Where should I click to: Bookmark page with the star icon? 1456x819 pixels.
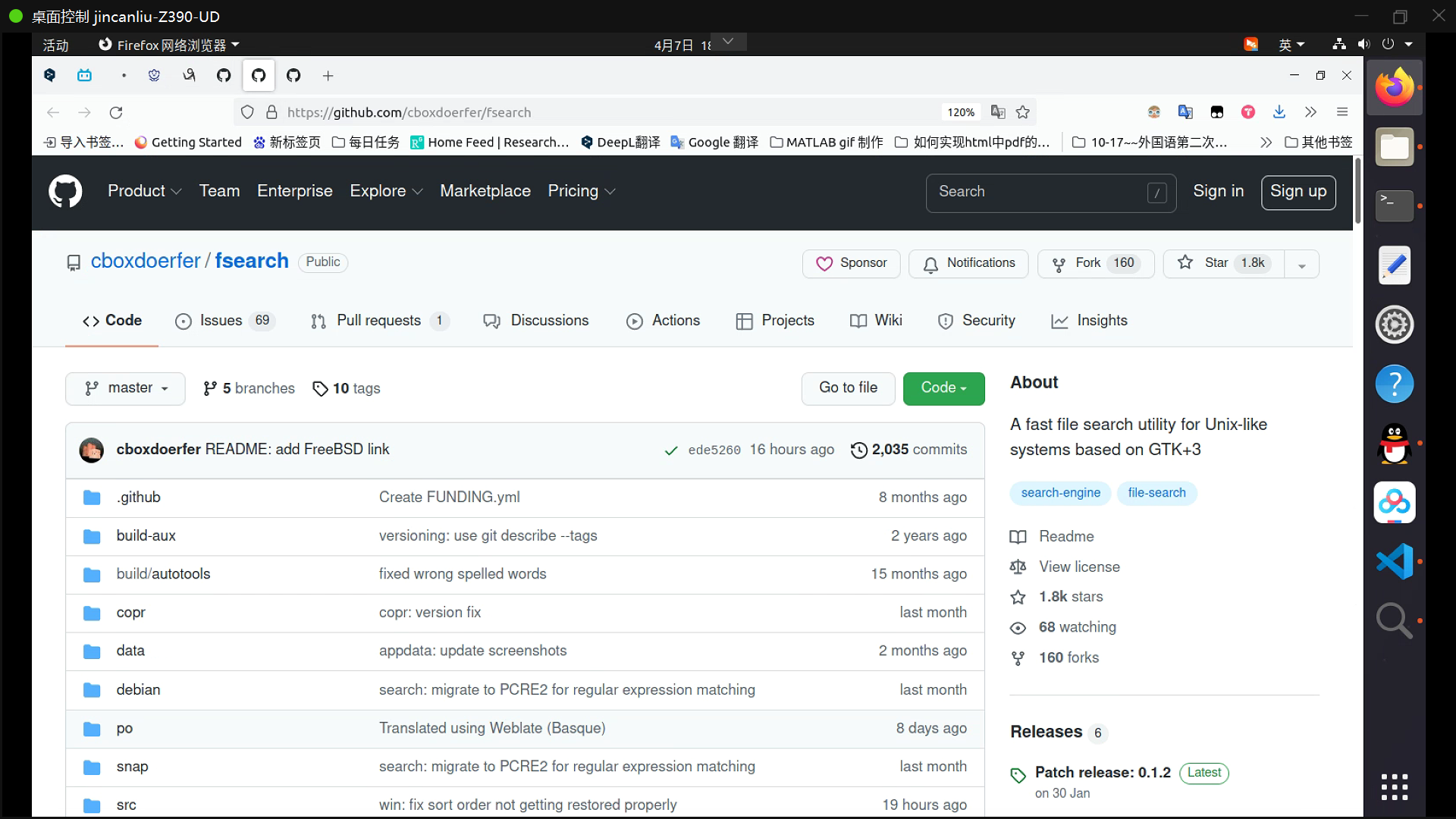tap(1023, 112)
